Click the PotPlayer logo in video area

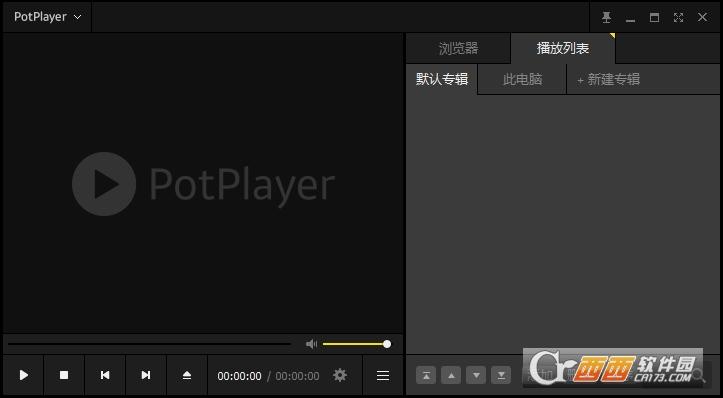[203, 184]
